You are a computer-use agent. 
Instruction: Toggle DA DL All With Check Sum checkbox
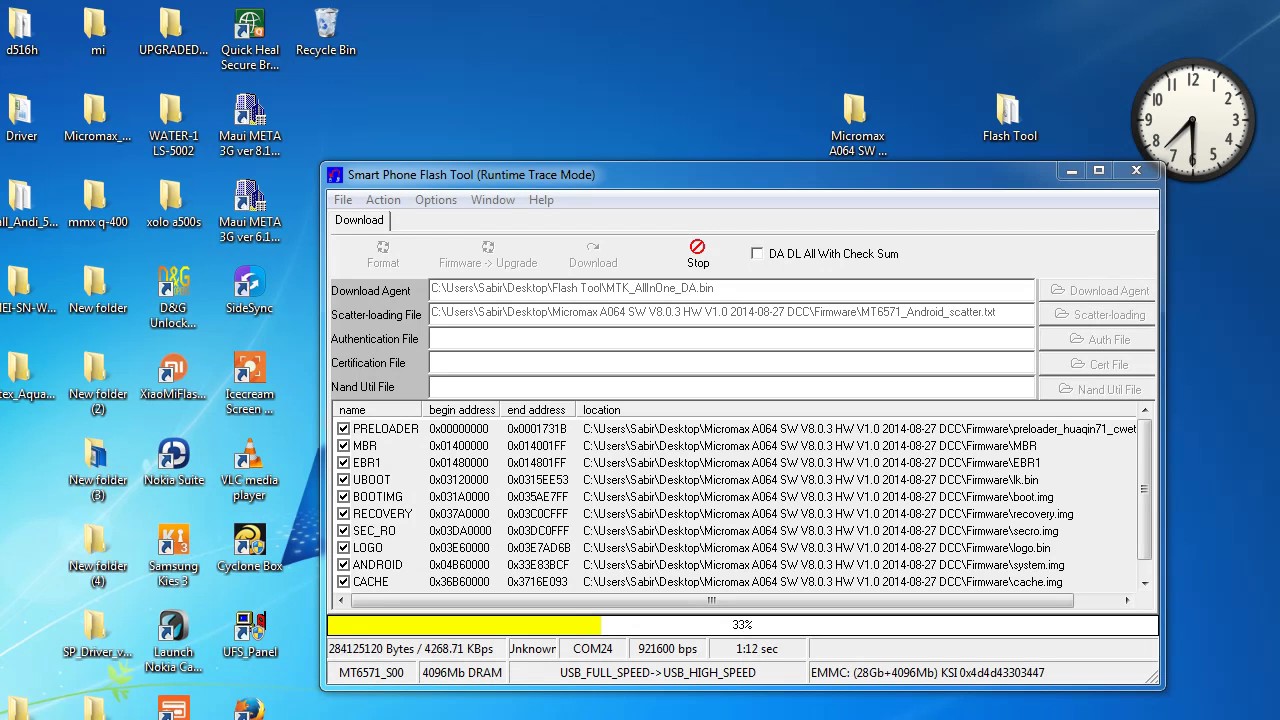pyautogui.click(x=757, y=254)
